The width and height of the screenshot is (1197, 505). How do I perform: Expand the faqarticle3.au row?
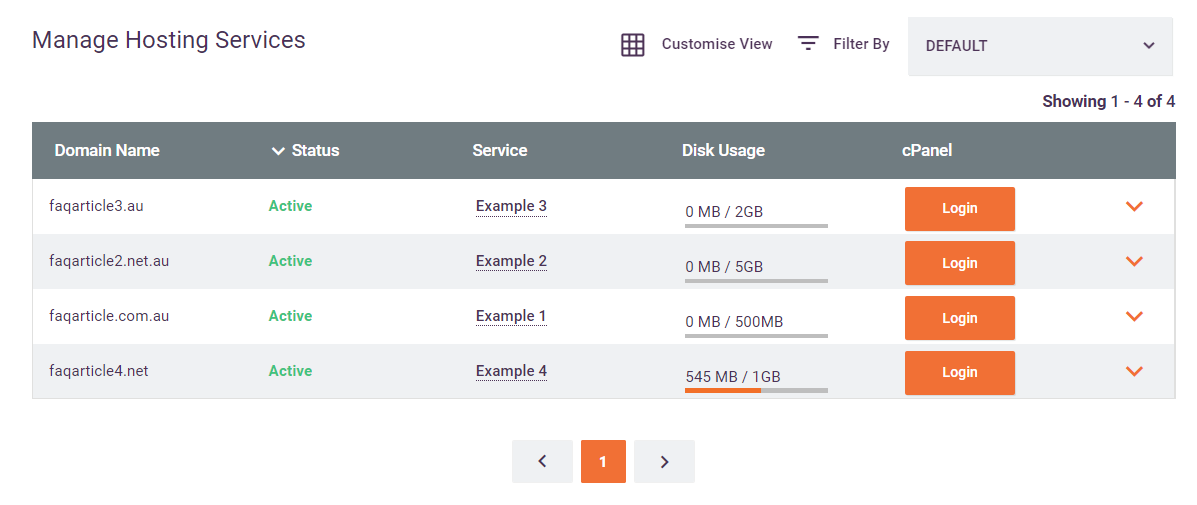pyautogui.click(x=1134, y=206)
